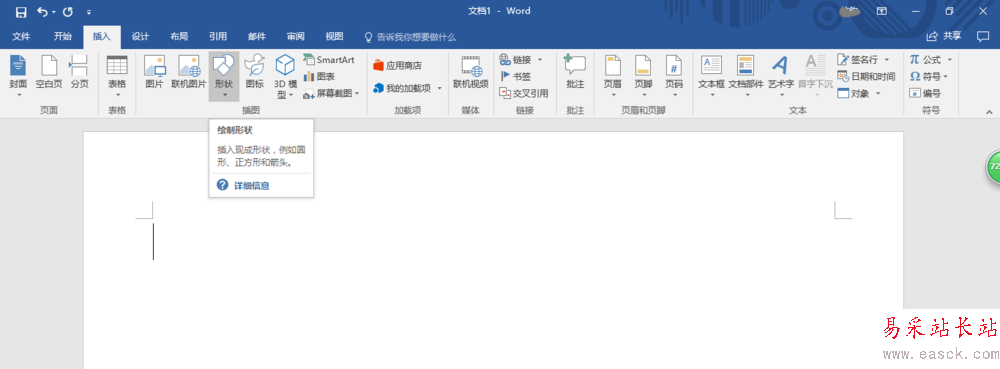Switch to the 引用 tab
1000x369 pixels.
point(218,36)
